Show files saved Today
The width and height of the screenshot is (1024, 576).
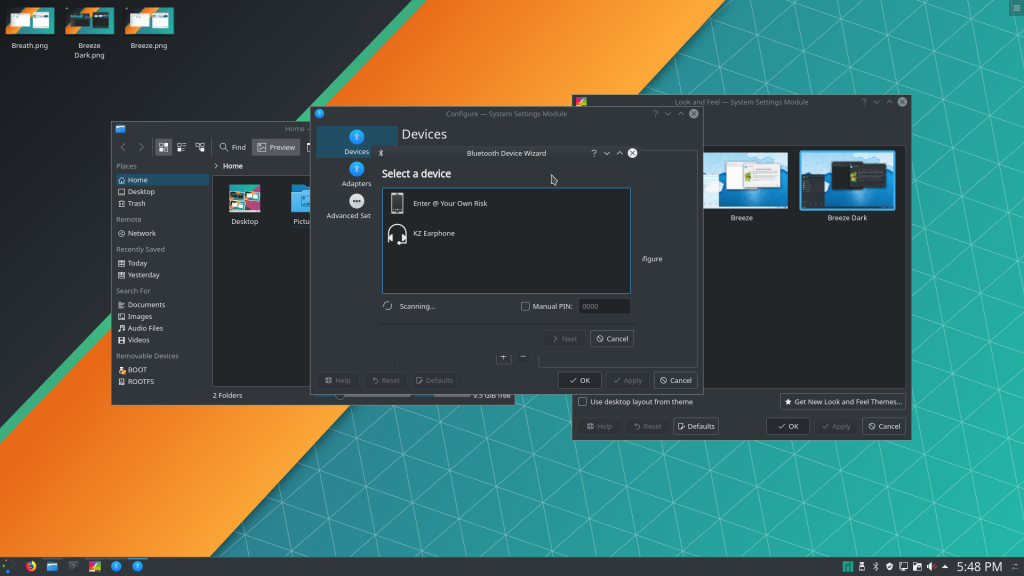(161, 263)
